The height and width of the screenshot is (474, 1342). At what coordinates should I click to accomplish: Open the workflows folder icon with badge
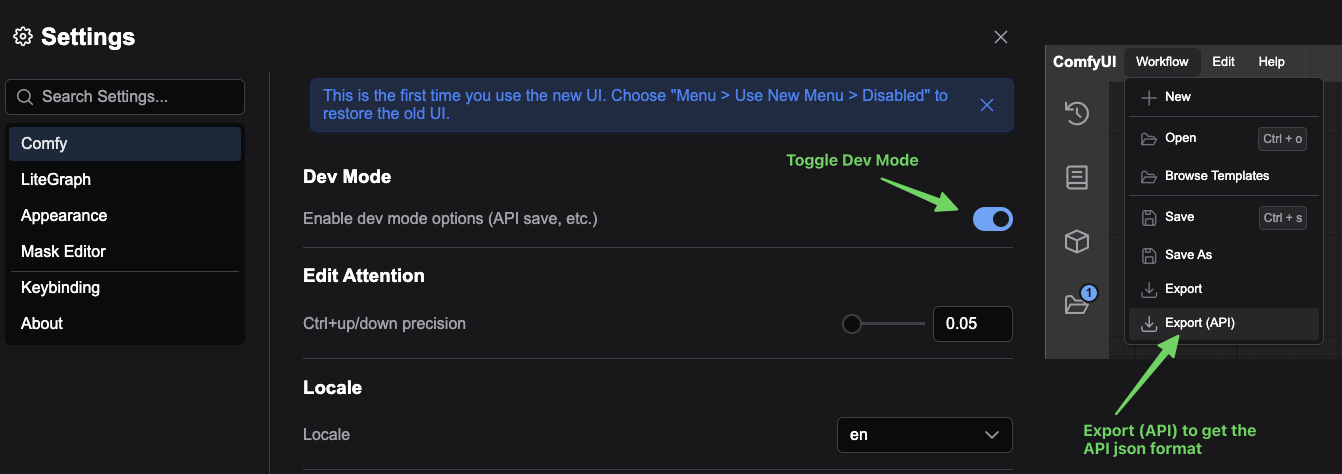tap(1076, 304)
